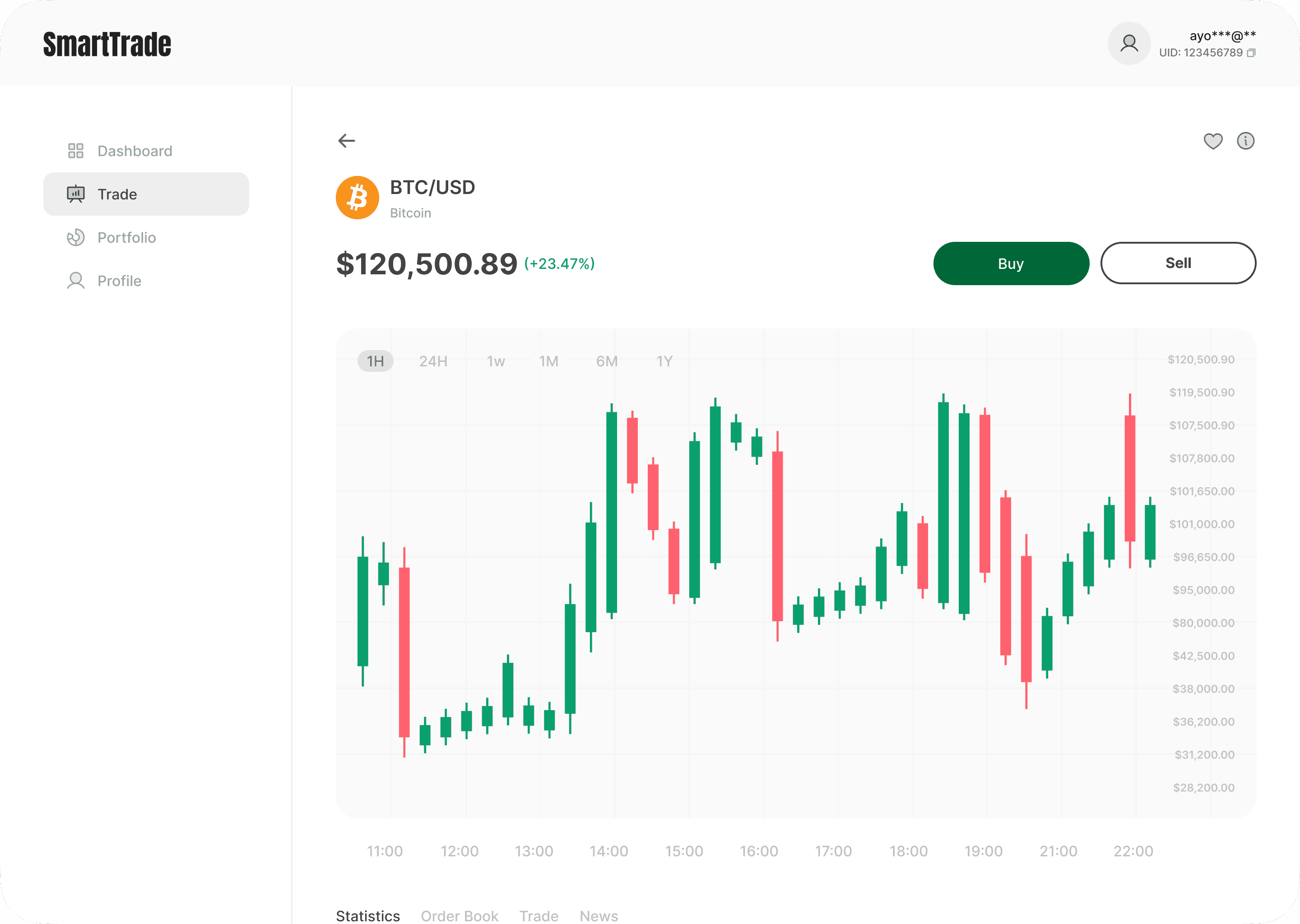Viewport: 1300px width, 924px height.
Task: Favorite BTC/USD with the heart icon
Action: (x=1213, y=140)
